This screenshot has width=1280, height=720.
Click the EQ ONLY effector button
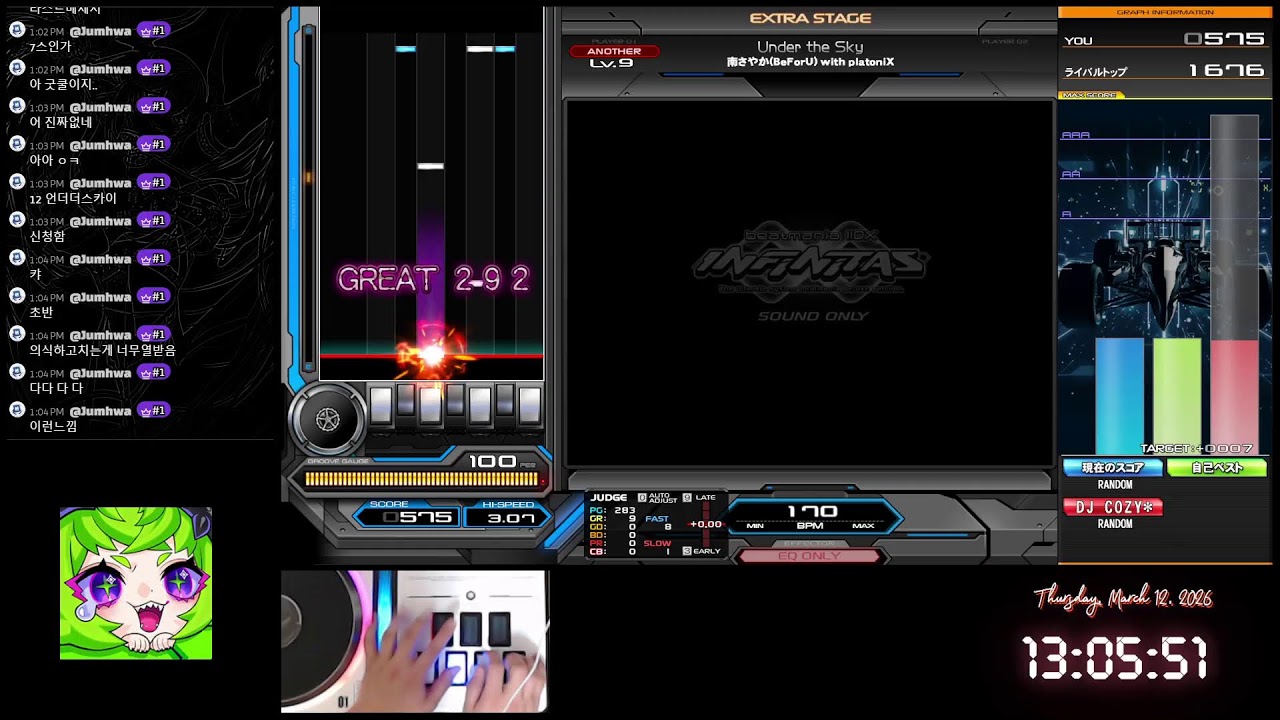coord(809,556)
